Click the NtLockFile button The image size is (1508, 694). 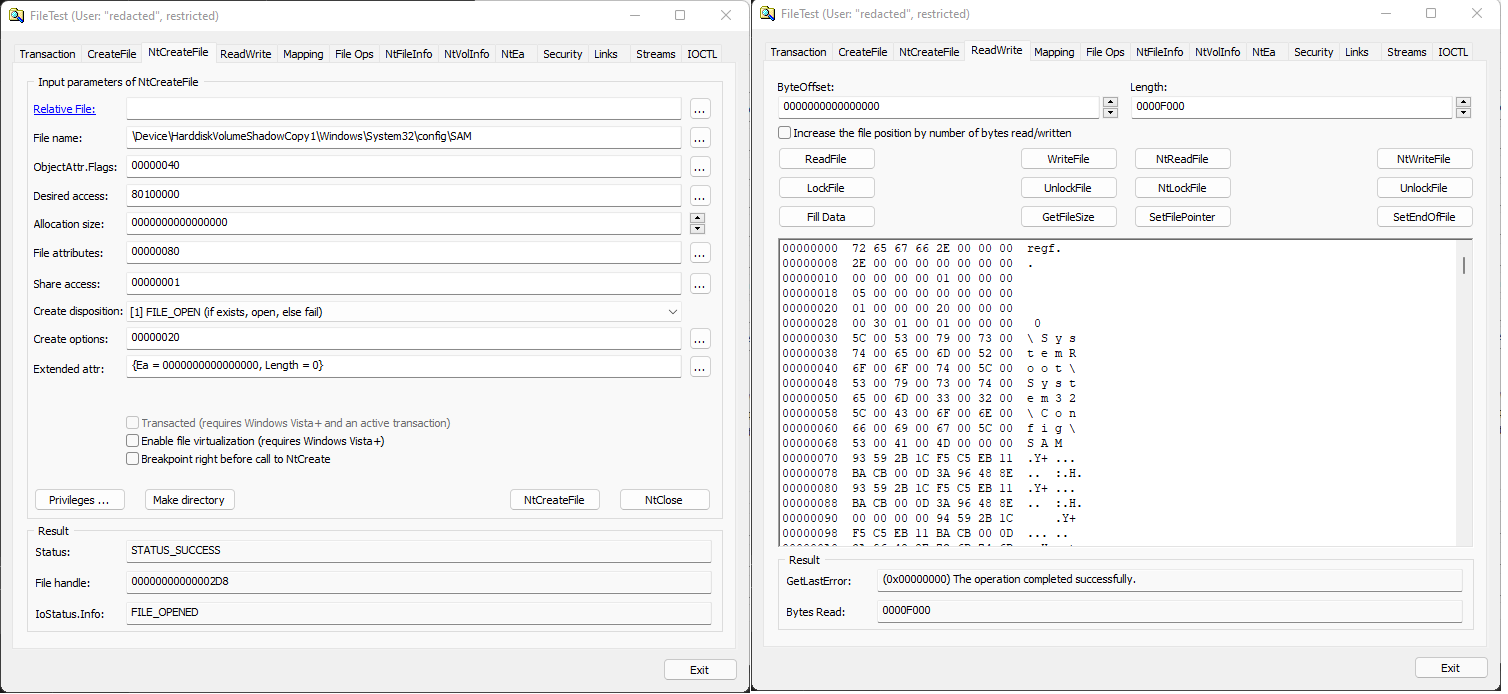(1183, 188)
